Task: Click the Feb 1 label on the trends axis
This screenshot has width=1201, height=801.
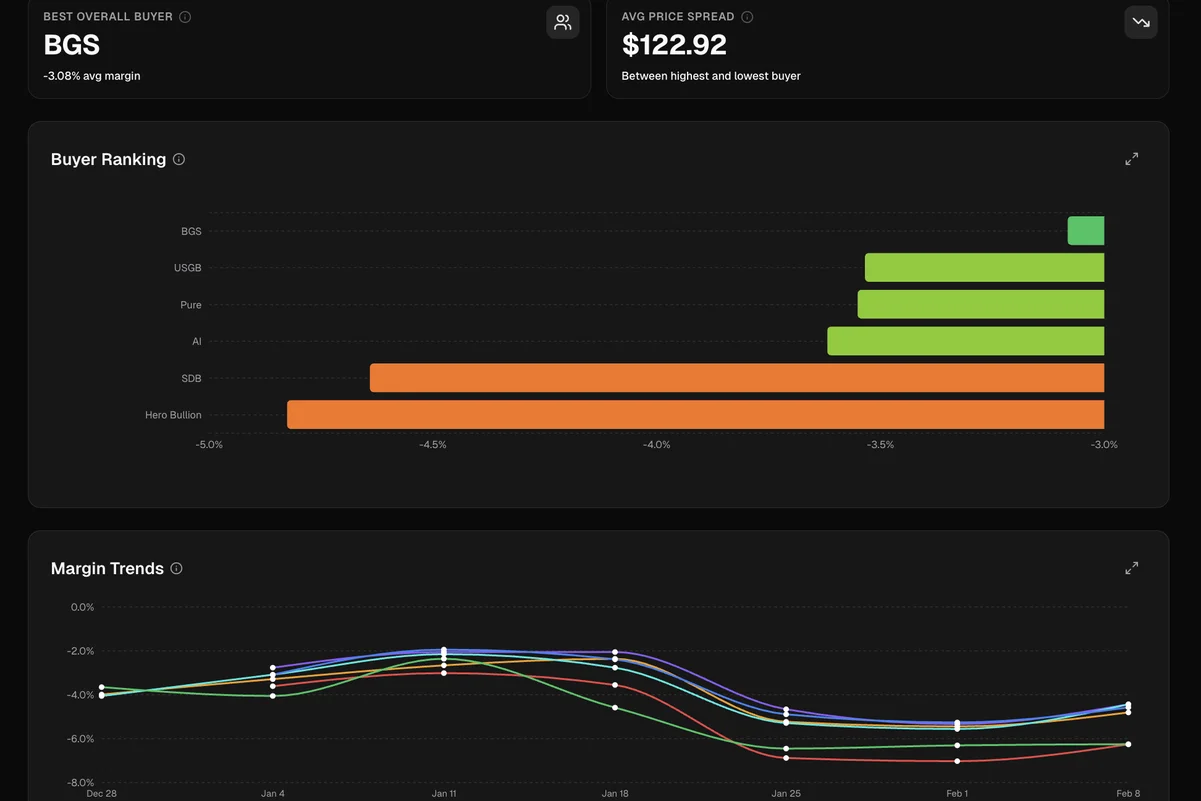Action: 957,793
